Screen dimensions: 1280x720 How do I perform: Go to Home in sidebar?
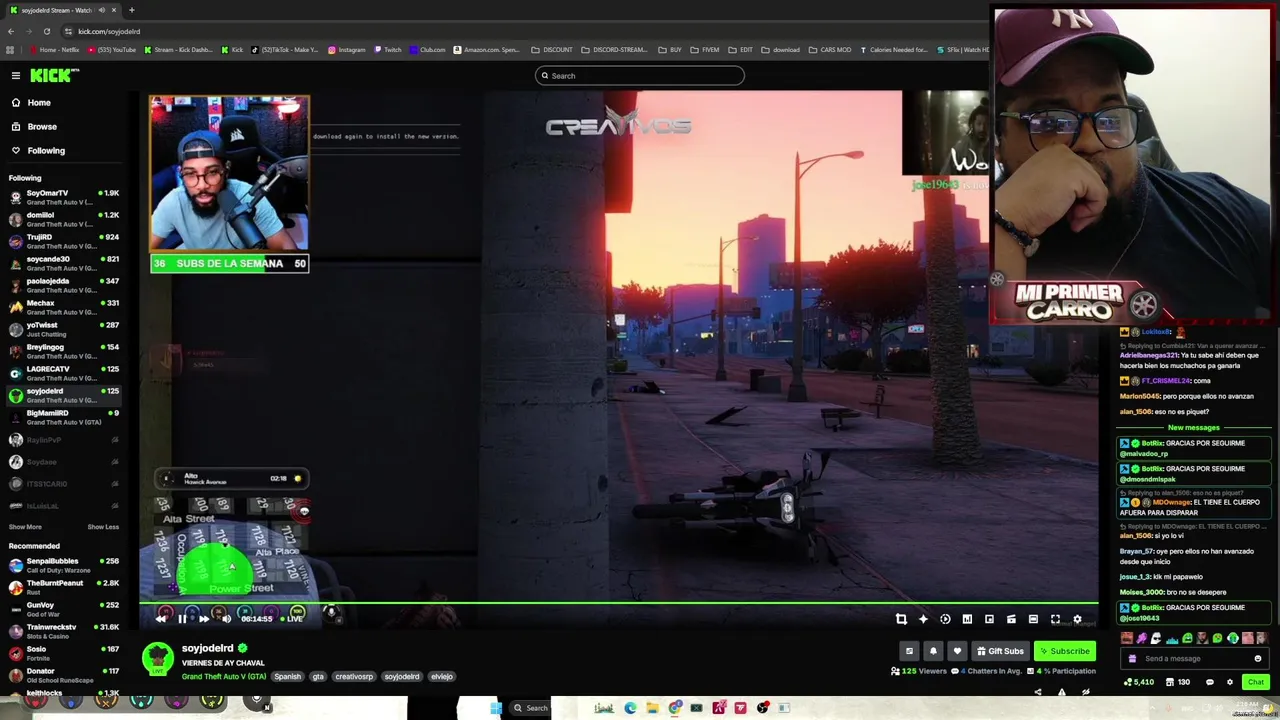point(64,103)
